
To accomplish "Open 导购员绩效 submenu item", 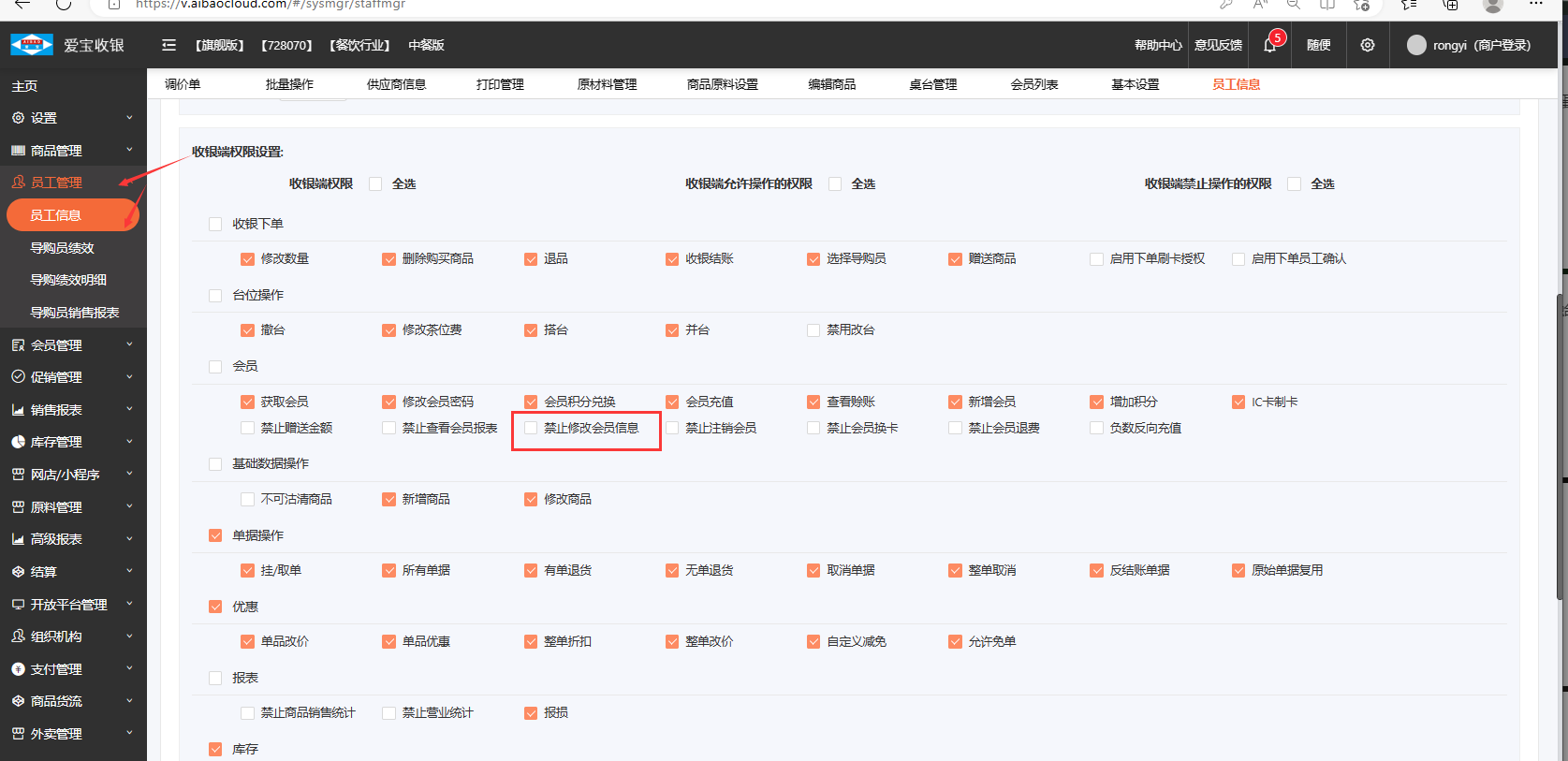I will coord(63,248).
